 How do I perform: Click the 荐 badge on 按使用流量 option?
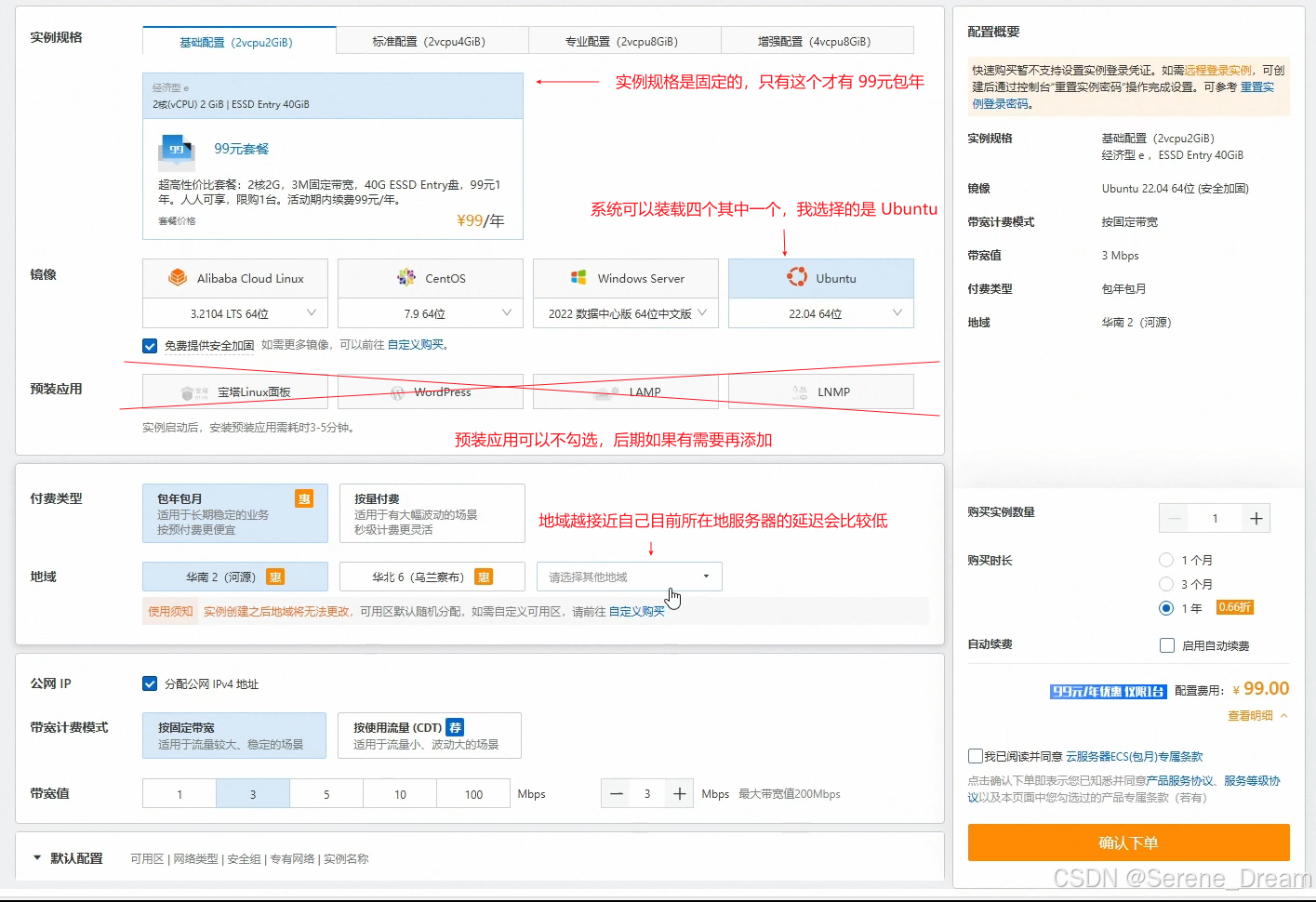pos(455,727)
